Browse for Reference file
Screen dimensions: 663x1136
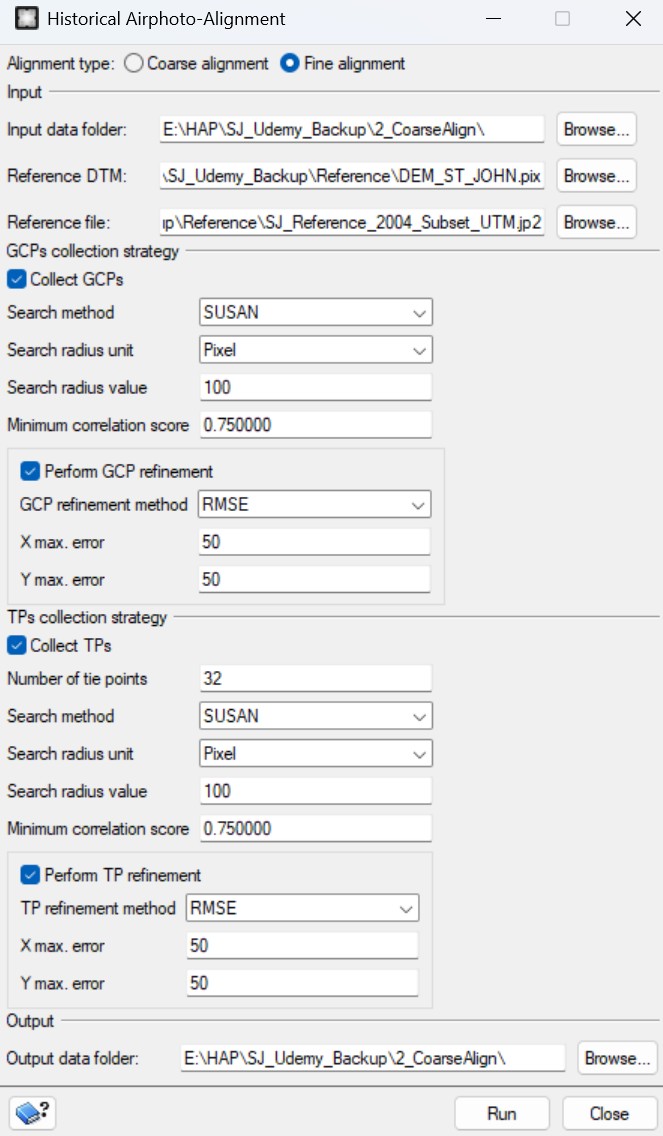click(x=596, y=222)
